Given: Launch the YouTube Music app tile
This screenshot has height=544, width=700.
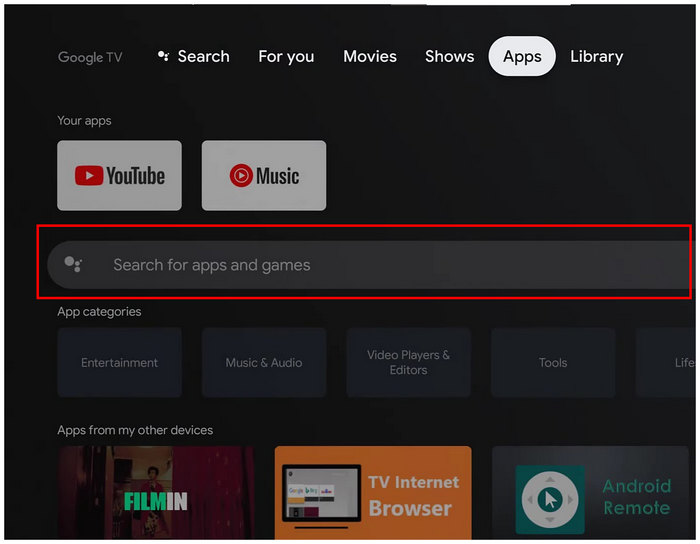Looking at the screenshot, I should (264, 175).
